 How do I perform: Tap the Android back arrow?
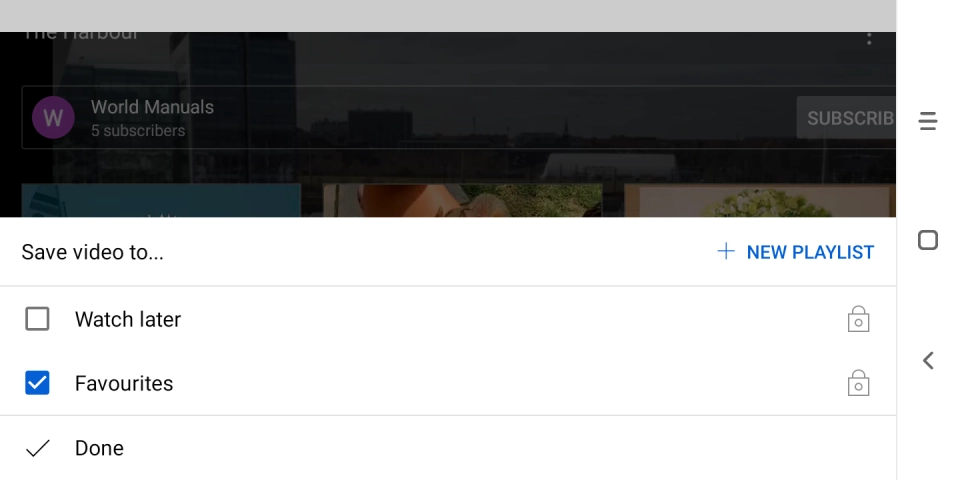(928, 361)
